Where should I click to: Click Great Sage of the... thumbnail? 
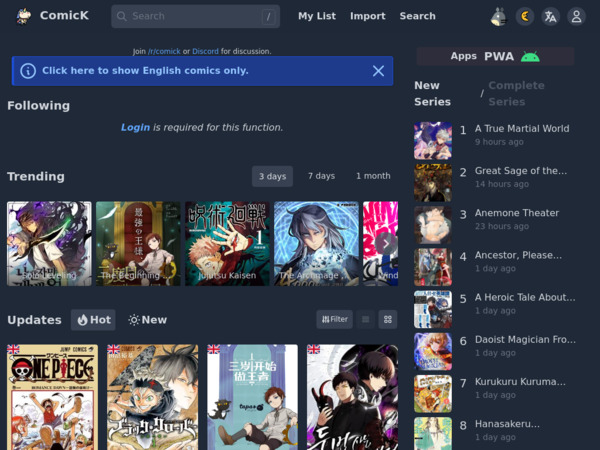point(433,183)
